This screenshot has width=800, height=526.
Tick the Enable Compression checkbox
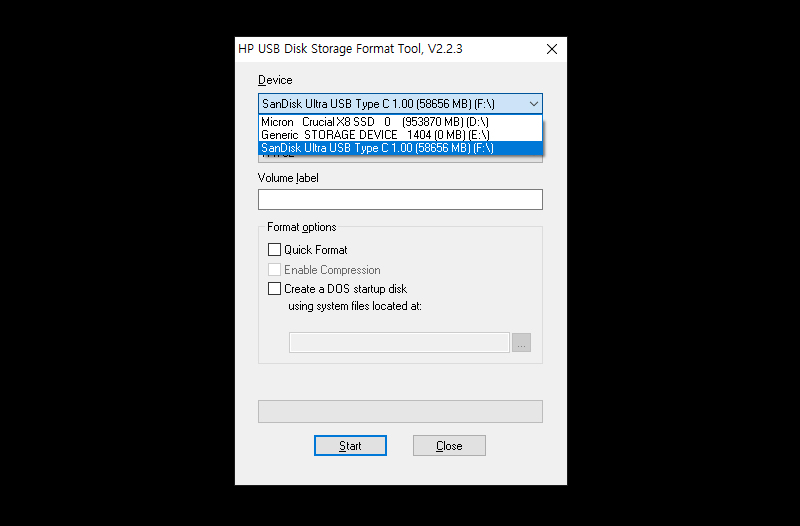tap(275, 270)
